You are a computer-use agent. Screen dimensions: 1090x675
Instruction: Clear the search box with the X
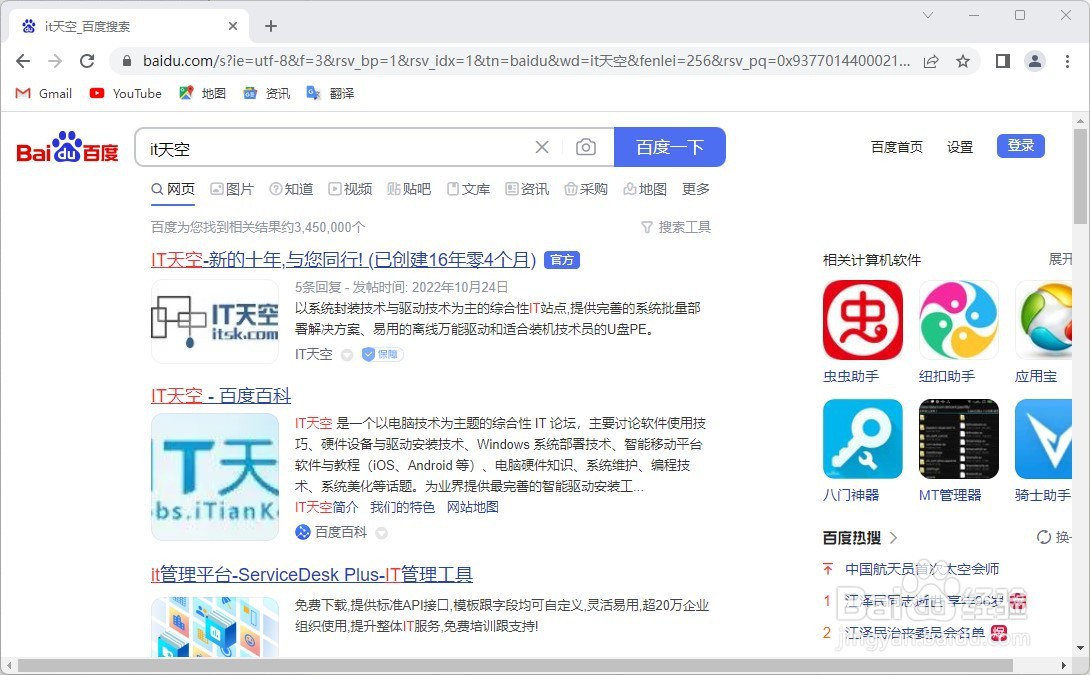(542, 147)
